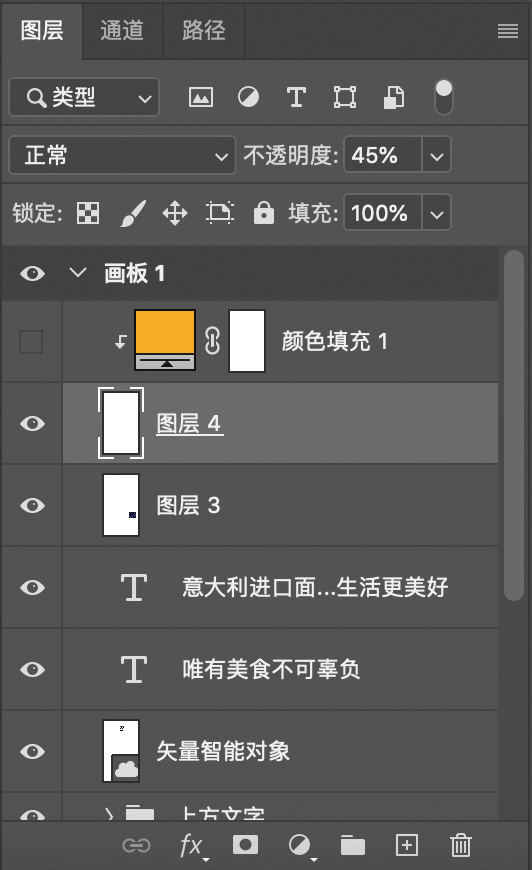Lock transparent pixels checkerboard icon
The width and height of the screenshot is (532, 870).
click(88, 213)
